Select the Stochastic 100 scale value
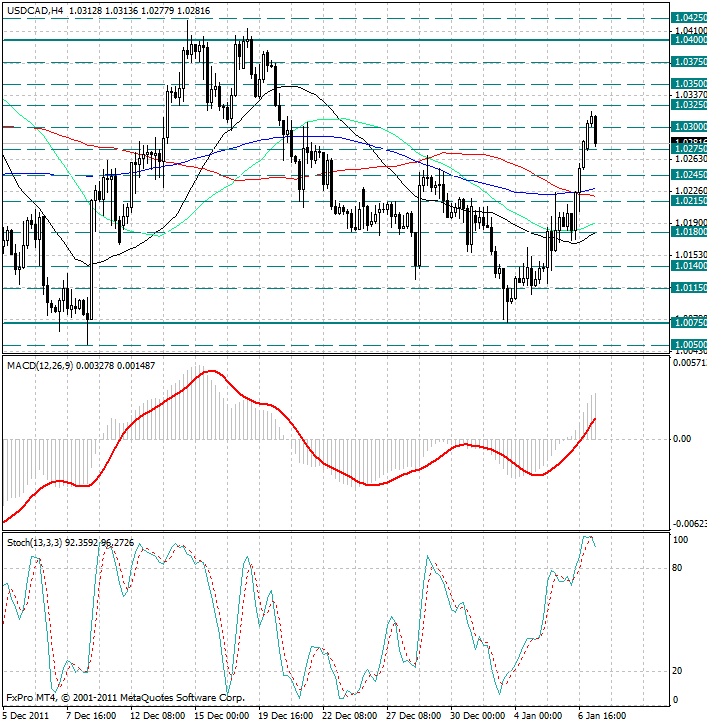The width and height of the screenshot is (707, 723). [680, 539]
